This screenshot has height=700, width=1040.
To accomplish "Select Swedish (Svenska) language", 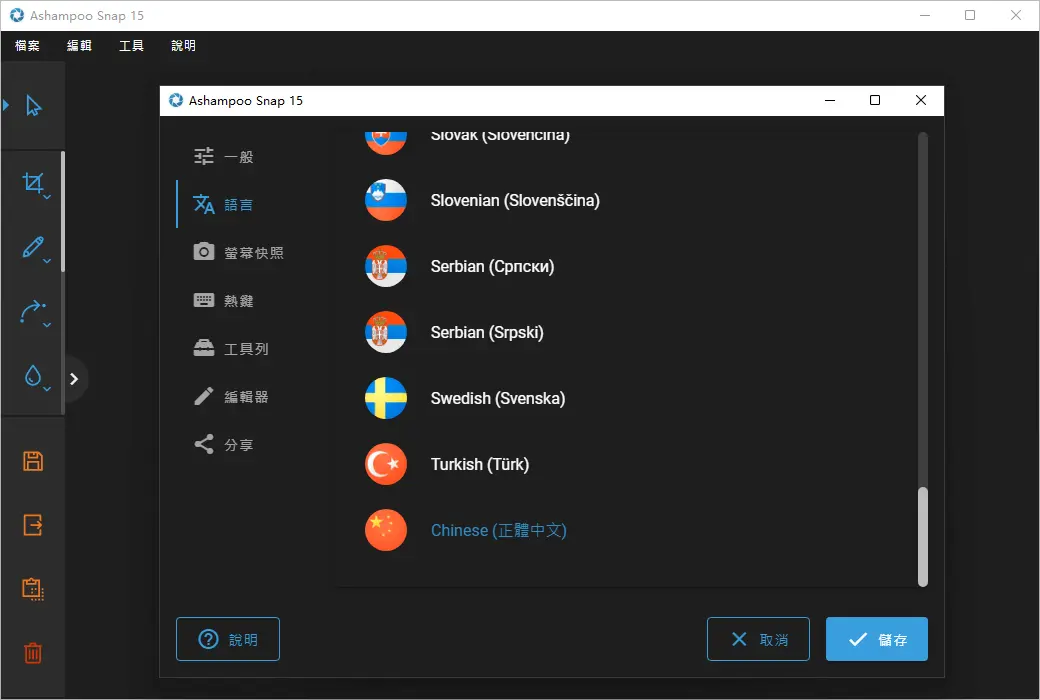I will pos(498,398).
